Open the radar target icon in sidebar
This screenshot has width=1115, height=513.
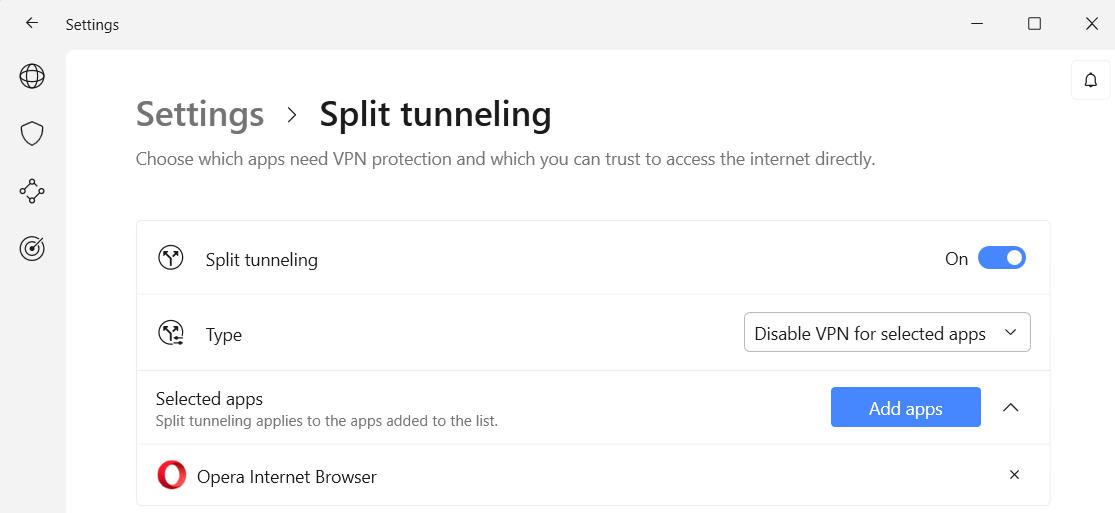[x=32, y=249]
